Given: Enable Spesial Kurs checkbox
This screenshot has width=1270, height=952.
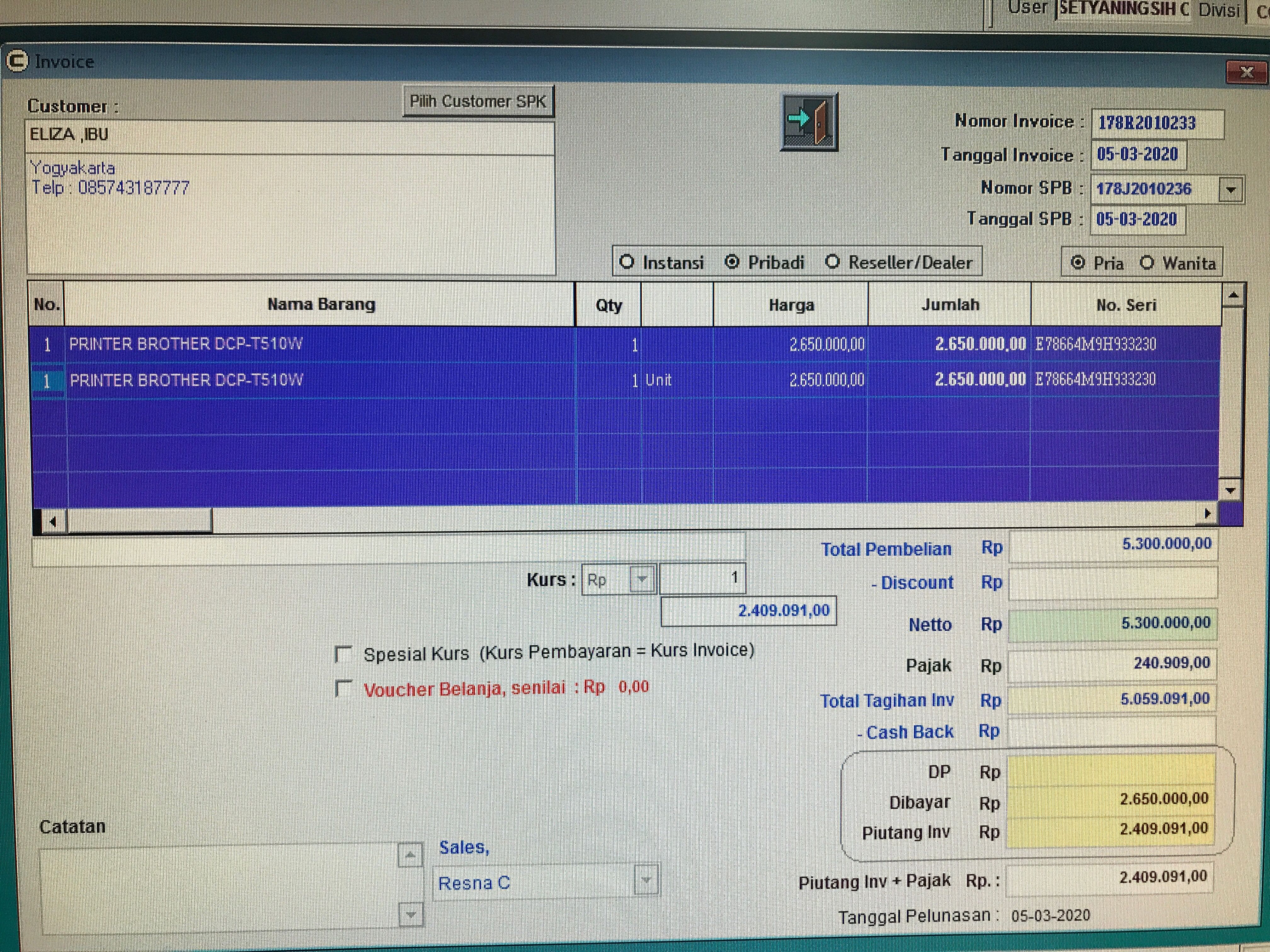Looking at the screenshot, I should [x=343, y=654].
